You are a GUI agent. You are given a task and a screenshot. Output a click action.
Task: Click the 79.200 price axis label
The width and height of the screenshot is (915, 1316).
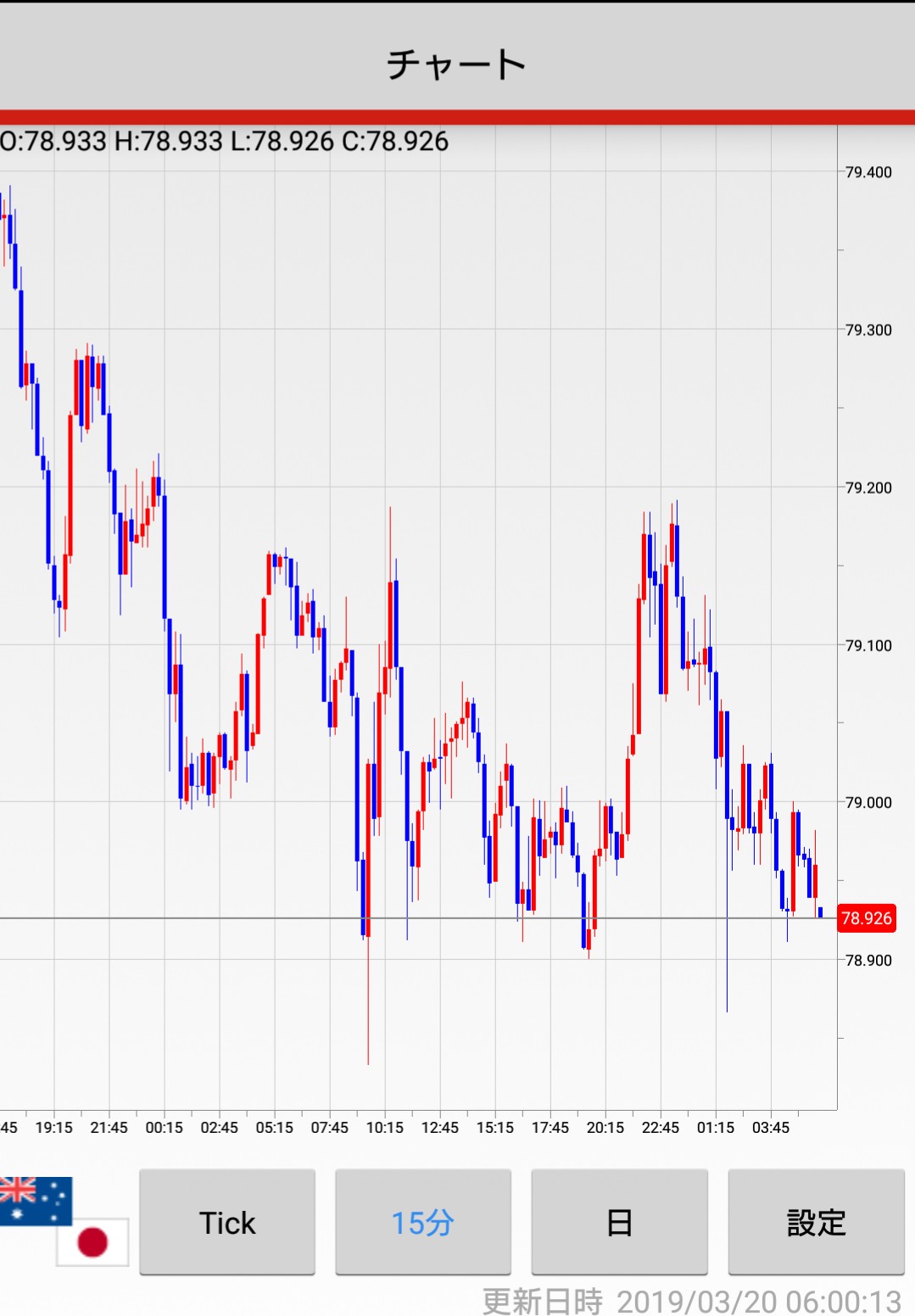click(x=868, y=488)
